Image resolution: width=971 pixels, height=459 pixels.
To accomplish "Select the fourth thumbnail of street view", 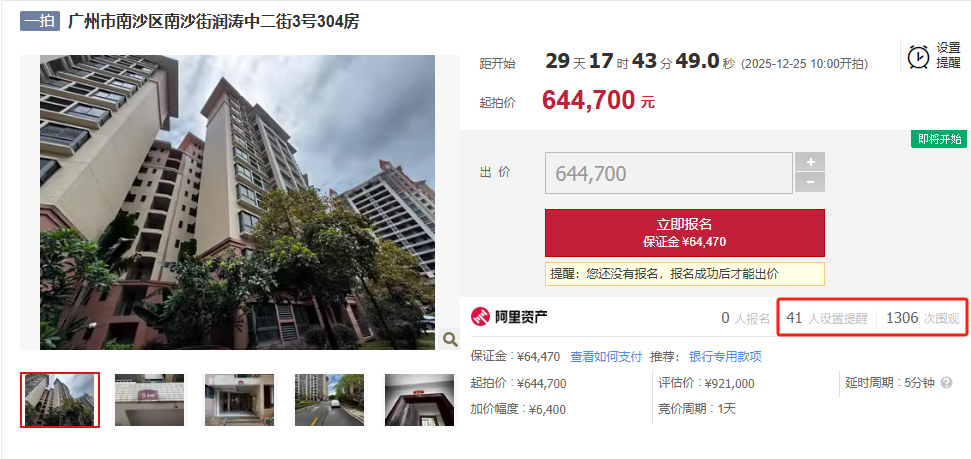I will [329, 400].
